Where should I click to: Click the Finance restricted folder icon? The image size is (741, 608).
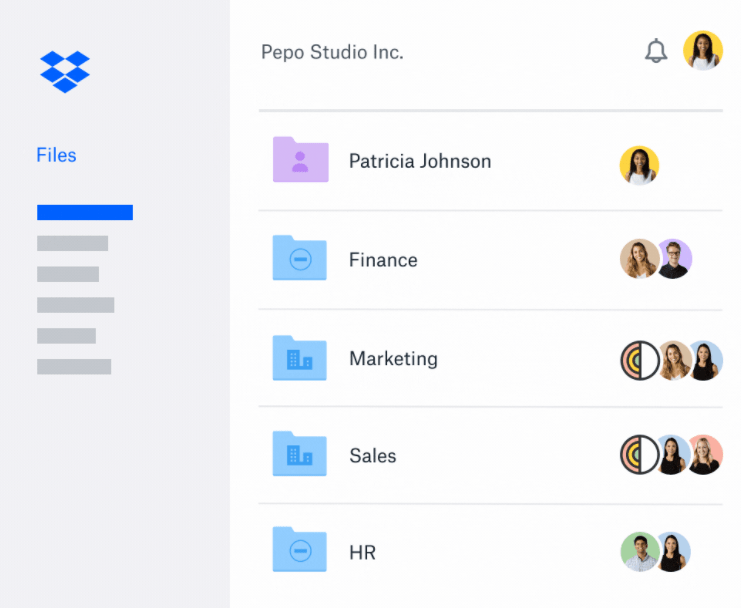coord(300,259)
